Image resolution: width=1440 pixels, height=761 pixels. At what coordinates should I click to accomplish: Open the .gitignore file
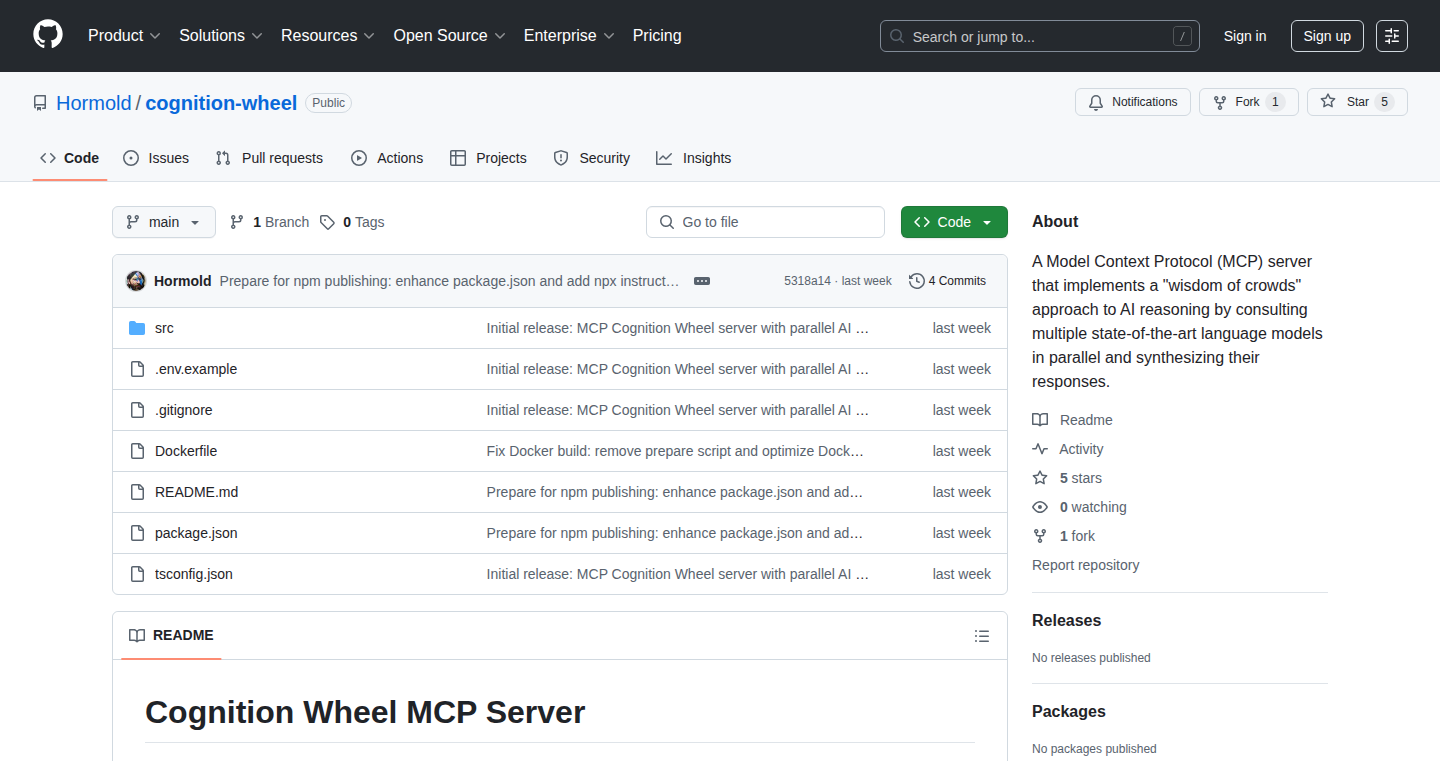pyautogui.click(x=184, y=410)
